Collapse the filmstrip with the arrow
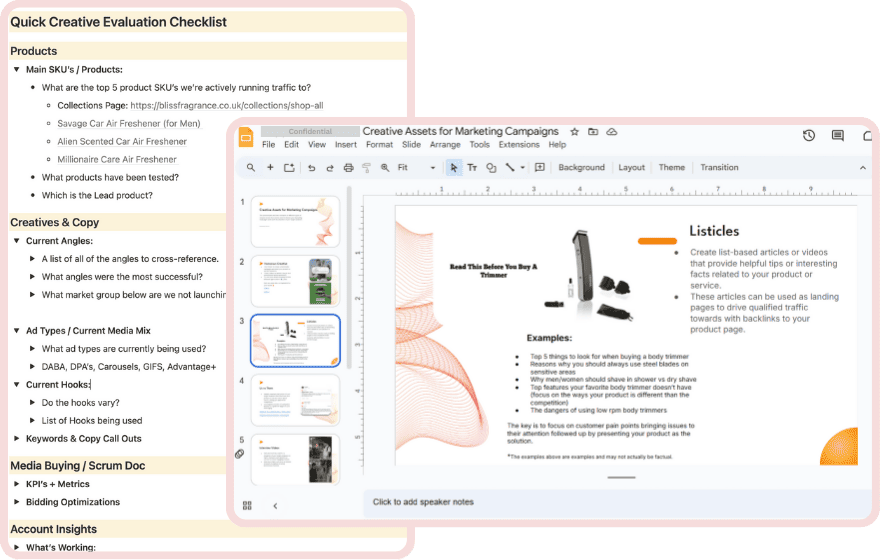Image resolution: width=880 pixels, height=560 pixels. 275,506
